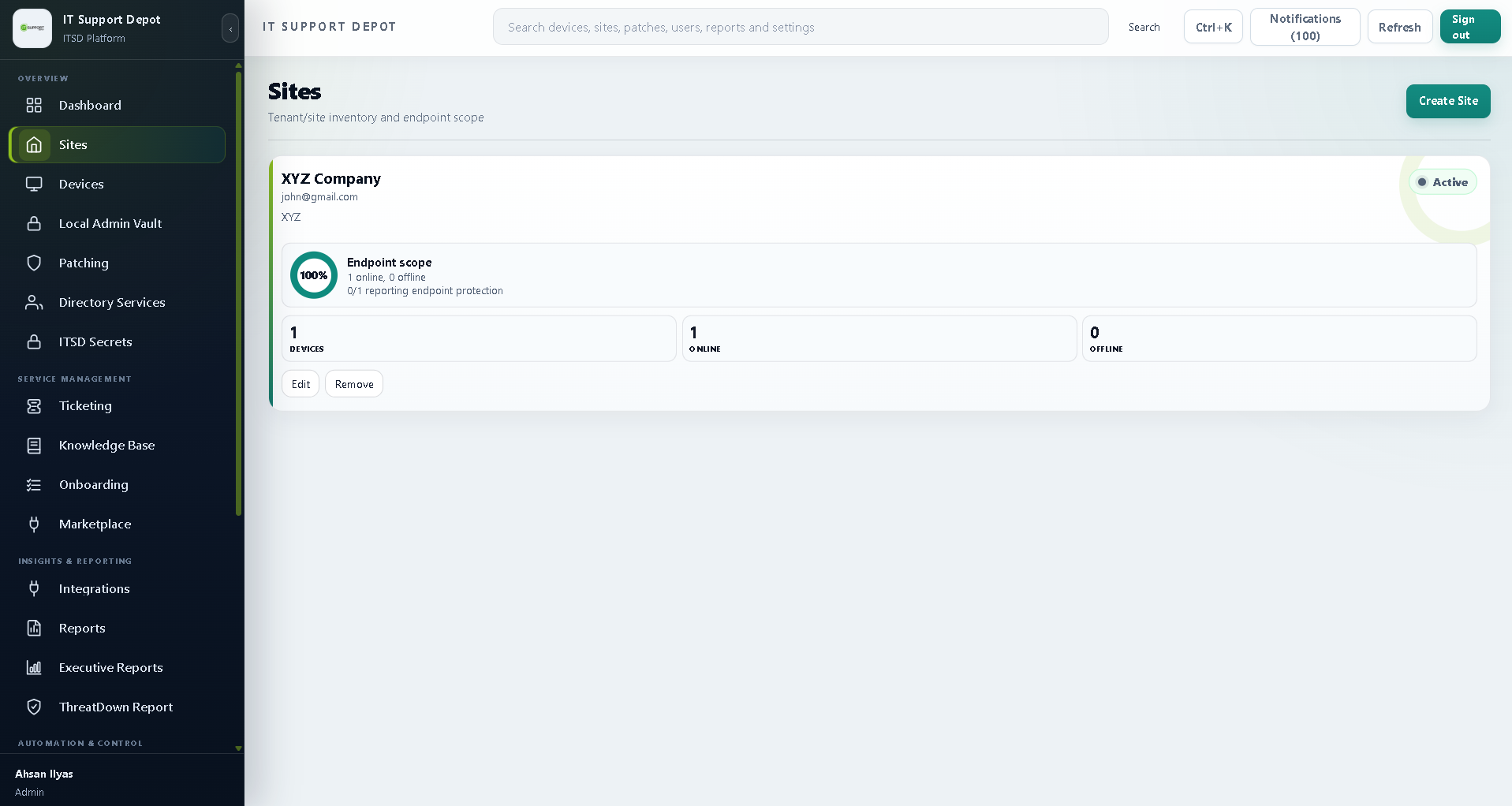The height and width of the screenshot is (806, 1512).
Task: Click the Search button
Action: (1144, 27)
